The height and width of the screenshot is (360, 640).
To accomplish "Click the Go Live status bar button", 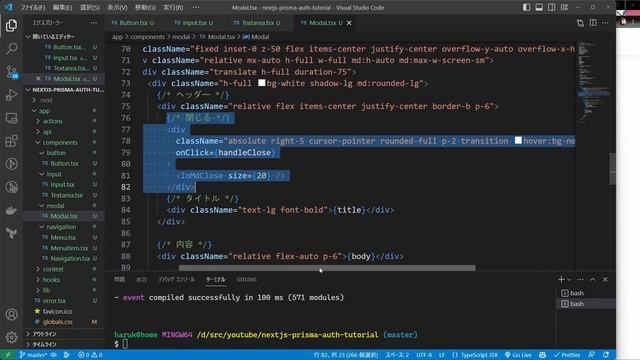I will coord(518,355).
